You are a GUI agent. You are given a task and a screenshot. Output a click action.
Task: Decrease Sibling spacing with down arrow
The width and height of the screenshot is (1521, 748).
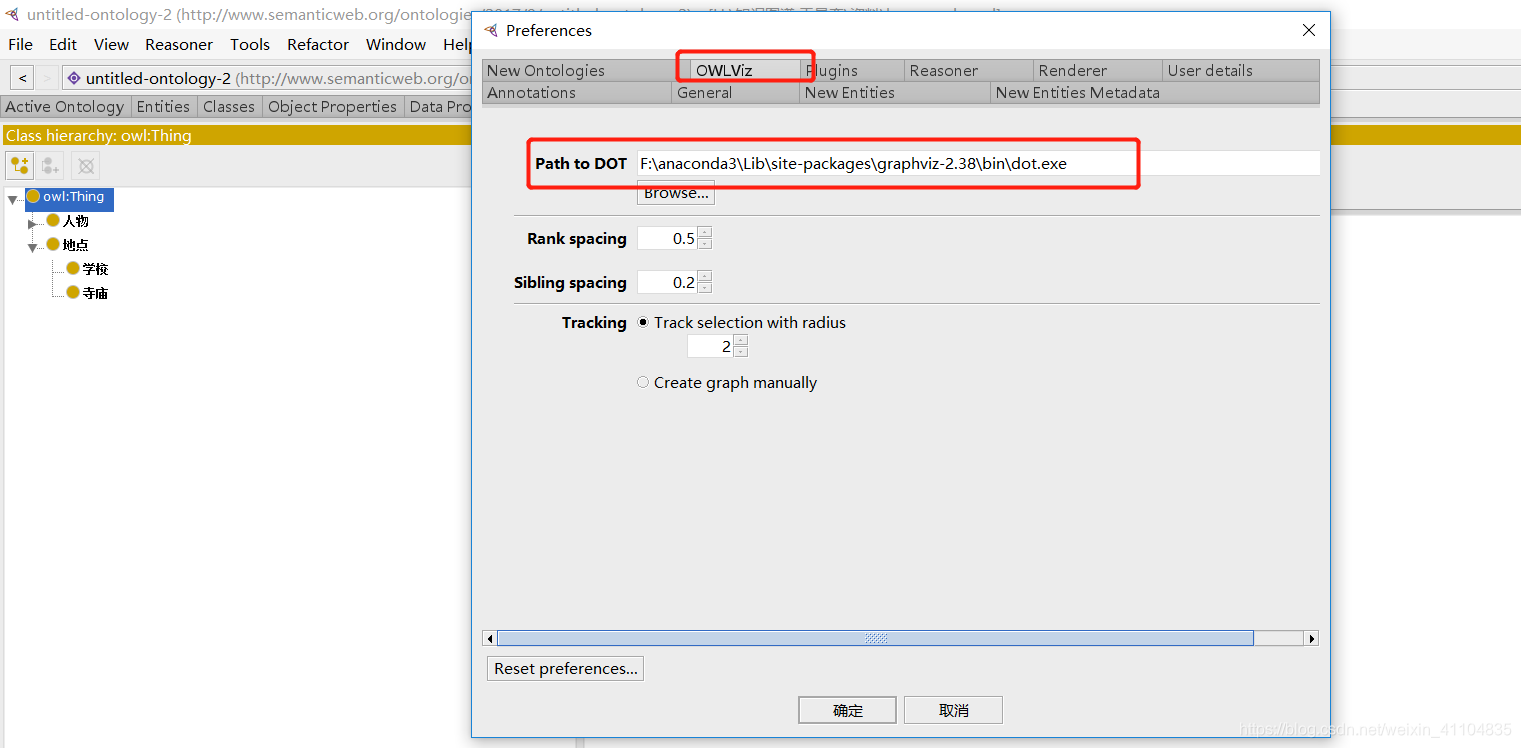(x=705, y=287)
